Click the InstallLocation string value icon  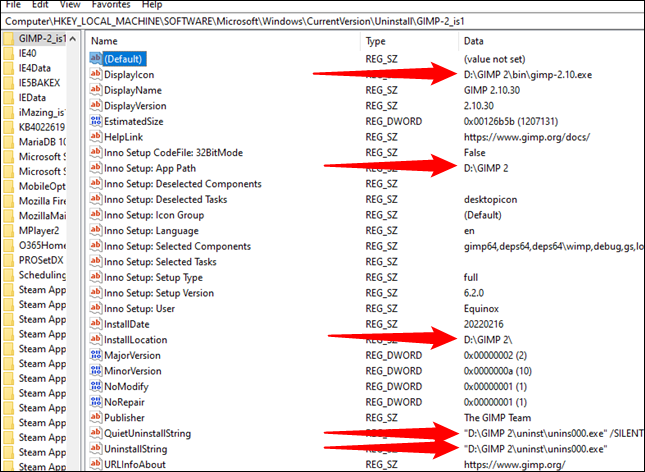click(95, 339)
